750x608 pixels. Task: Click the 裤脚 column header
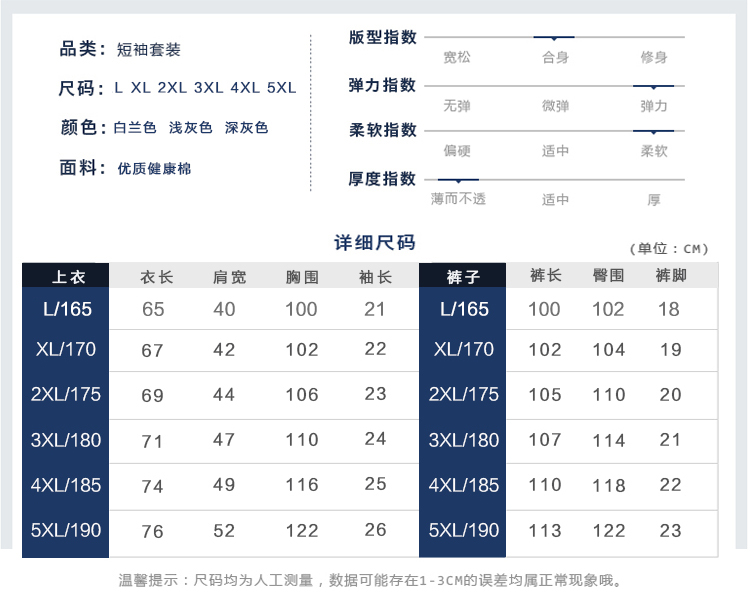[x=671, y=276]
